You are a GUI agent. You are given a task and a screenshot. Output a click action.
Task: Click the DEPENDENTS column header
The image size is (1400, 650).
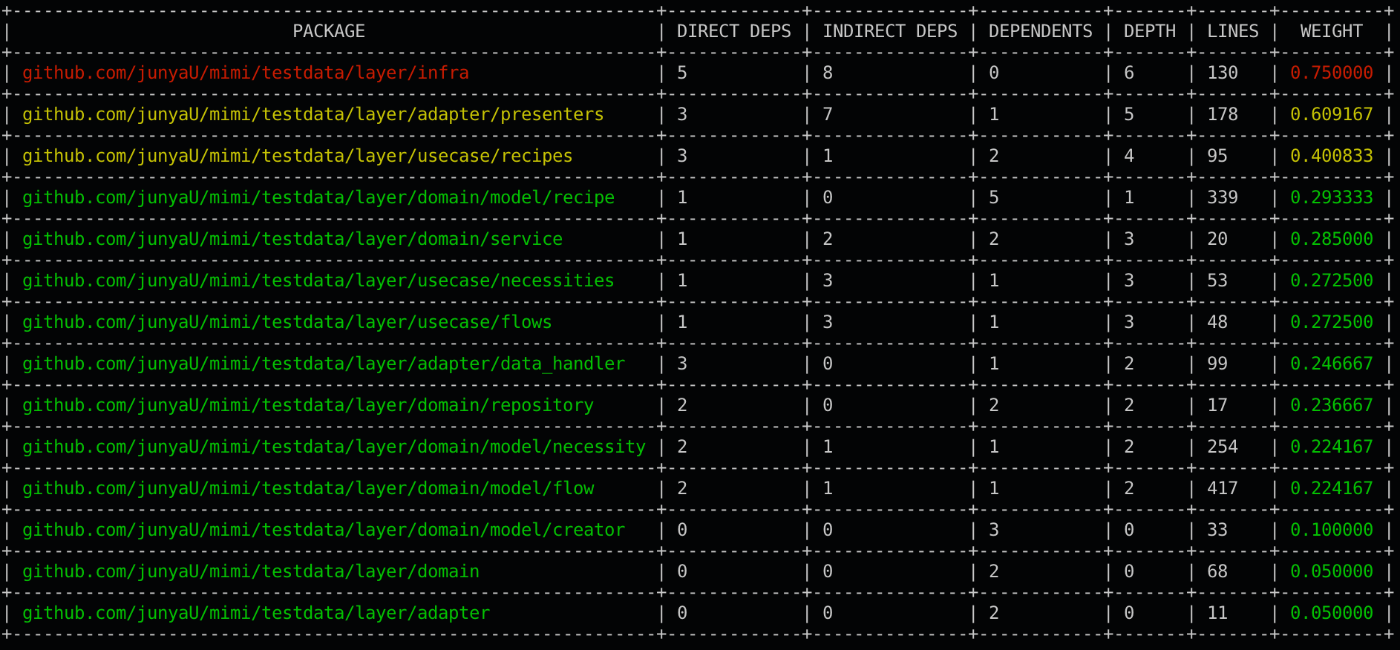tap(1040, 31)
